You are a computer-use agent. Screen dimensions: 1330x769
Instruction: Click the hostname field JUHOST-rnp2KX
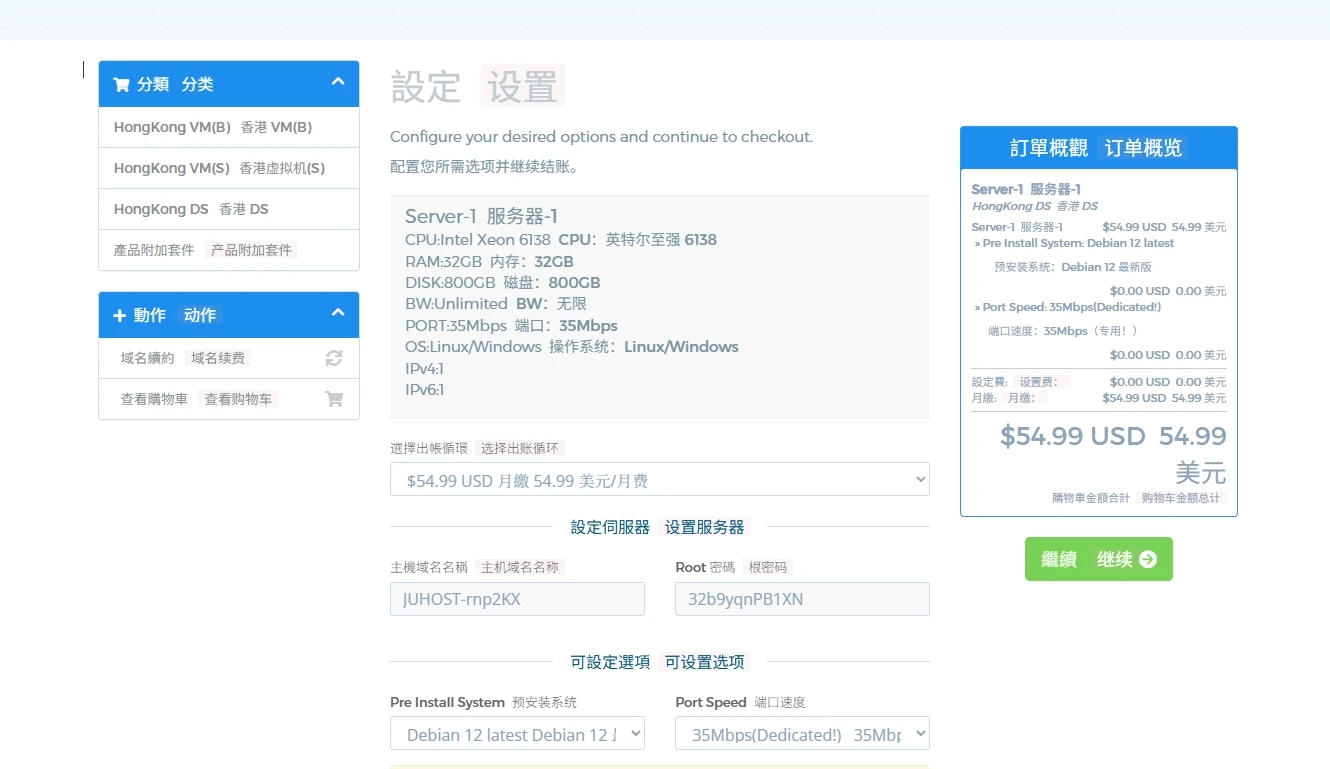click(x=517, y=599)
